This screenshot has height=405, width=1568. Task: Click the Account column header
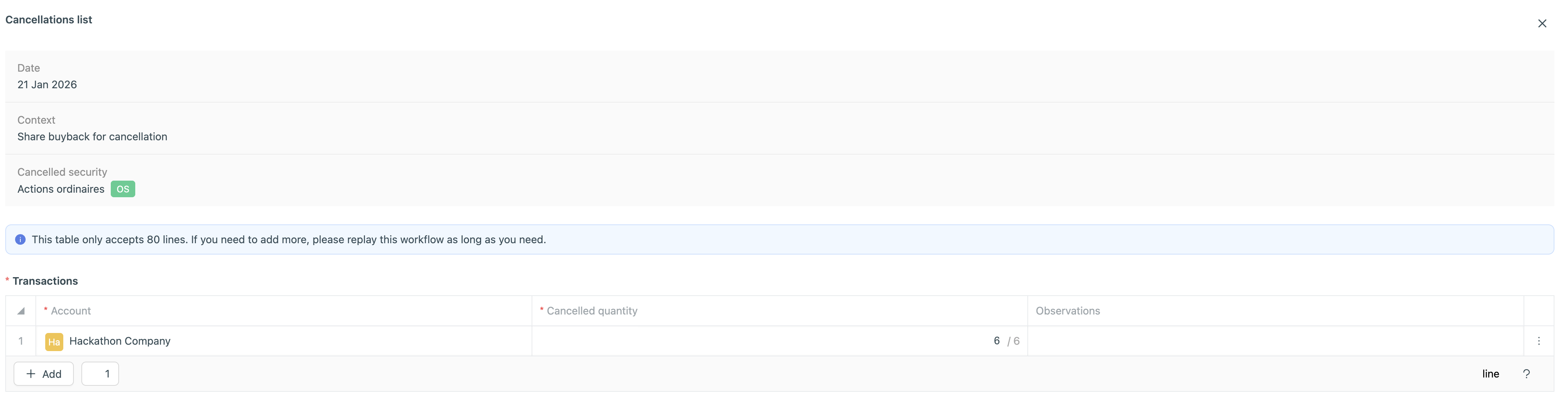click(x=70, y=311)
